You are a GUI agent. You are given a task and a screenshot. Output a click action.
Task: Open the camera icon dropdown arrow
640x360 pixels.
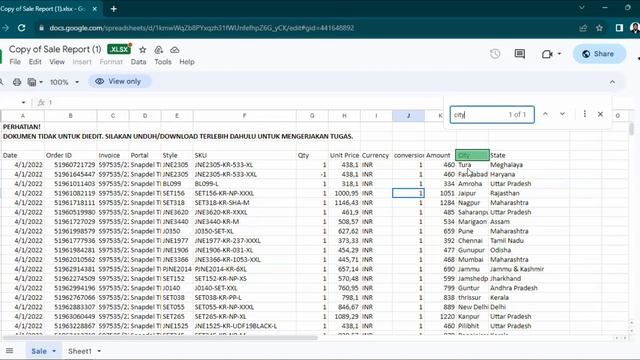[x=559, y=54]
